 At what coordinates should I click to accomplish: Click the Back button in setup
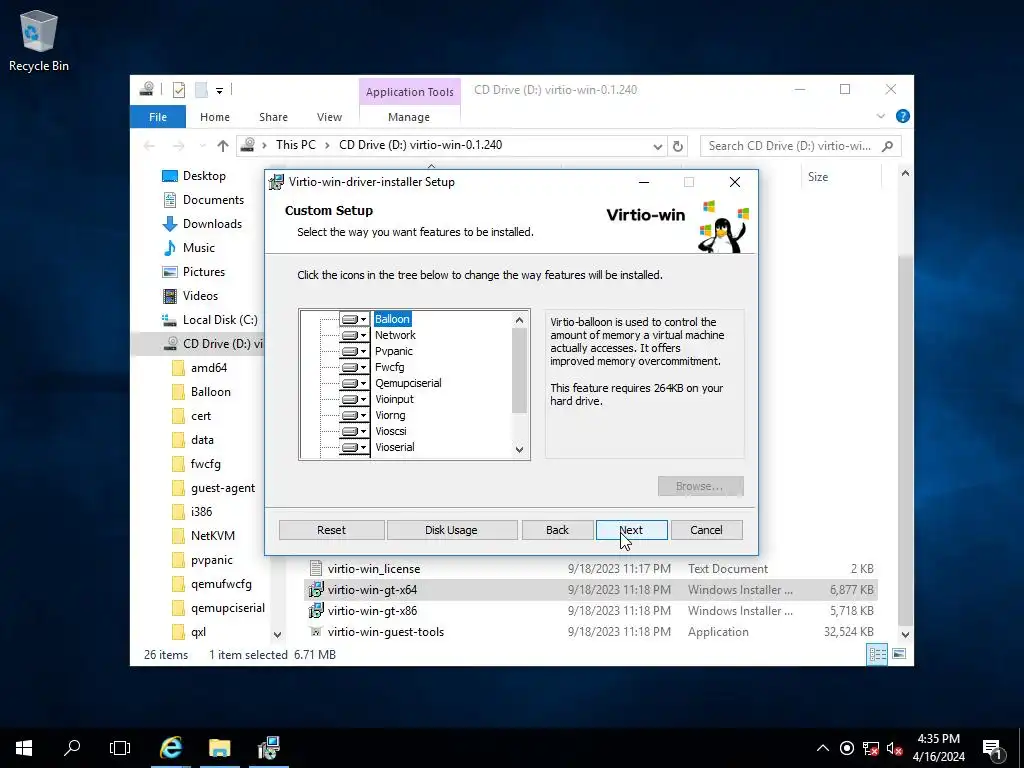(x=557, y=530)
